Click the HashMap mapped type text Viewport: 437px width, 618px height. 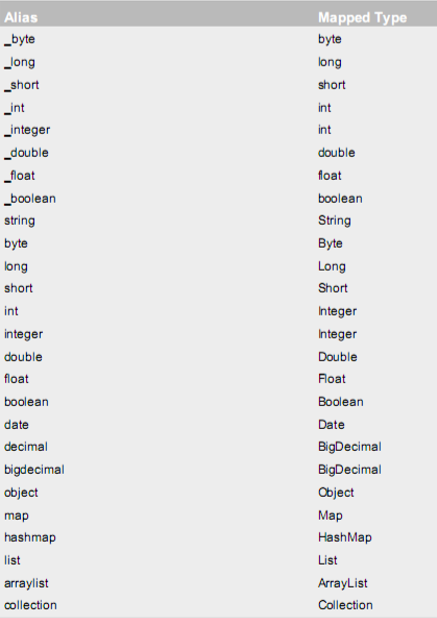(x=345, y=538)
